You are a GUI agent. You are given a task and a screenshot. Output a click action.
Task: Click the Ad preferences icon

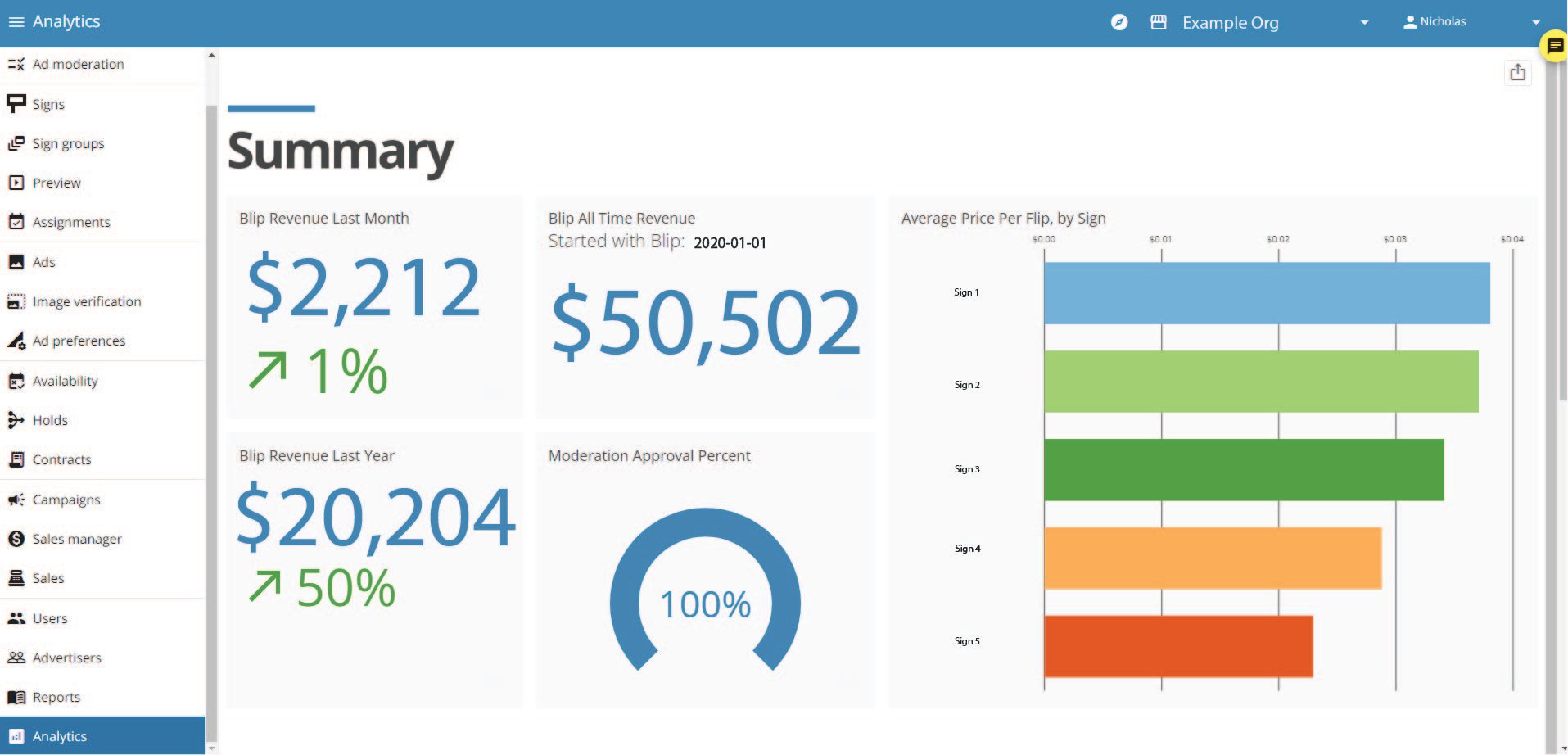(16, 341)
